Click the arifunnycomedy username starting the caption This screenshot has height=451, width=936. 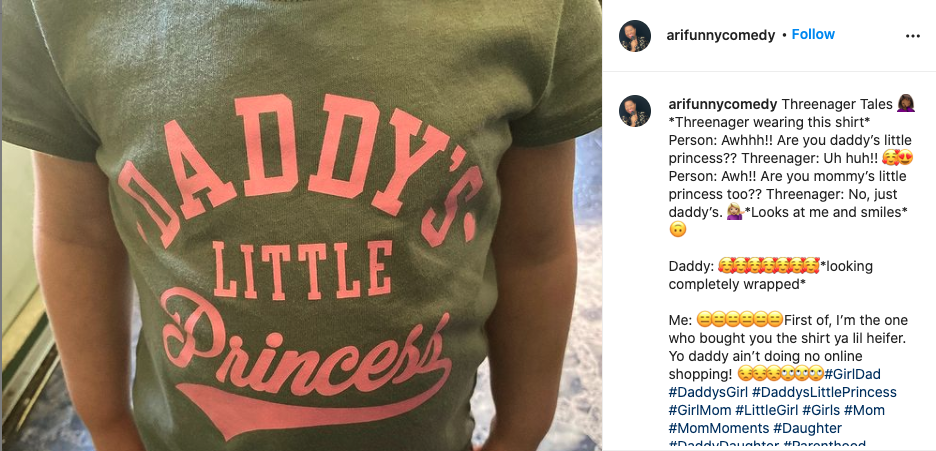[722, 104]
